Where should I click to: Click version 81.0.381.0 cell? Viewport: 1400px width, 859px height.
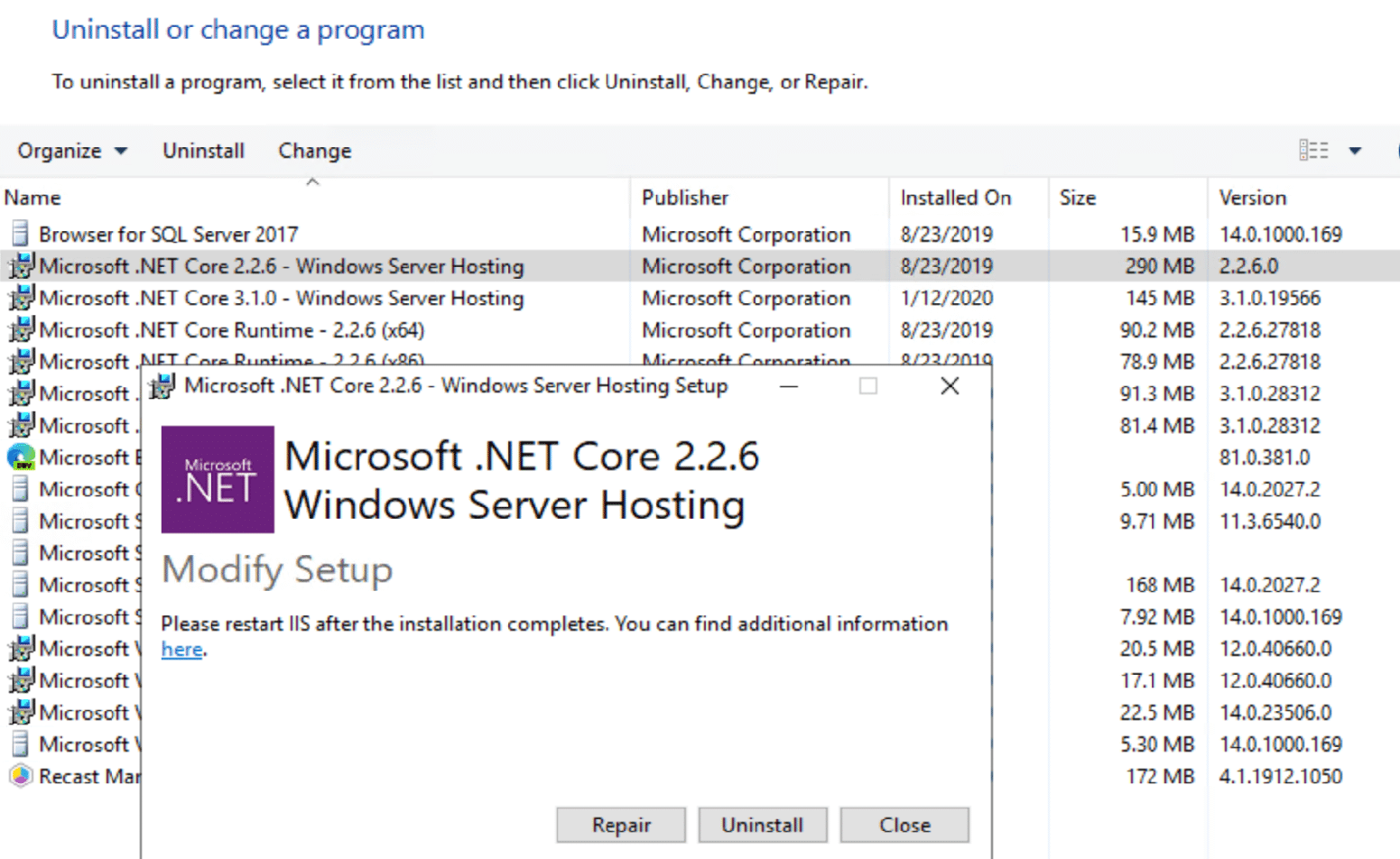coord(1265,457)
